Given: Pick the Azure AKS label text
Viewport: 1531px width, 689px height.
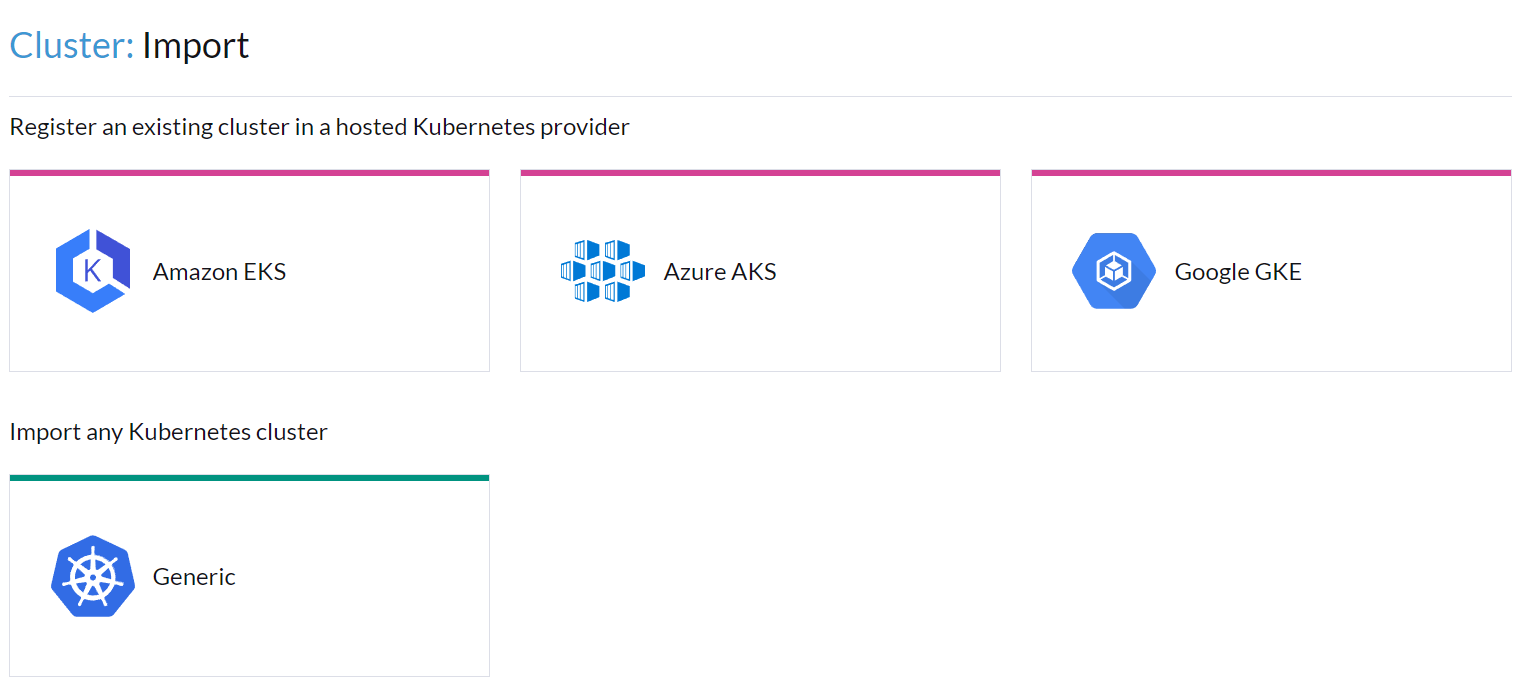Looking at the screenshot, I should click(x=720, y=272).
